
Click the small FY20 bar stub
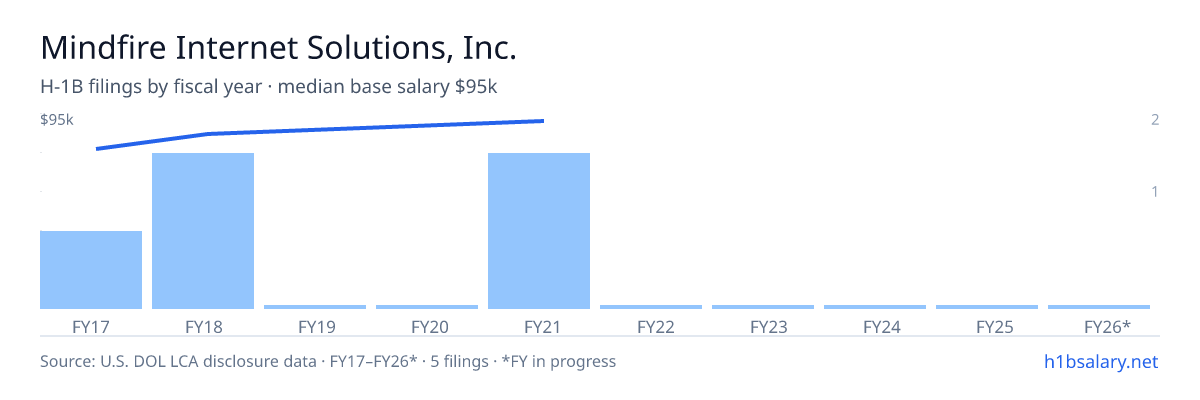tap(427, 307)
